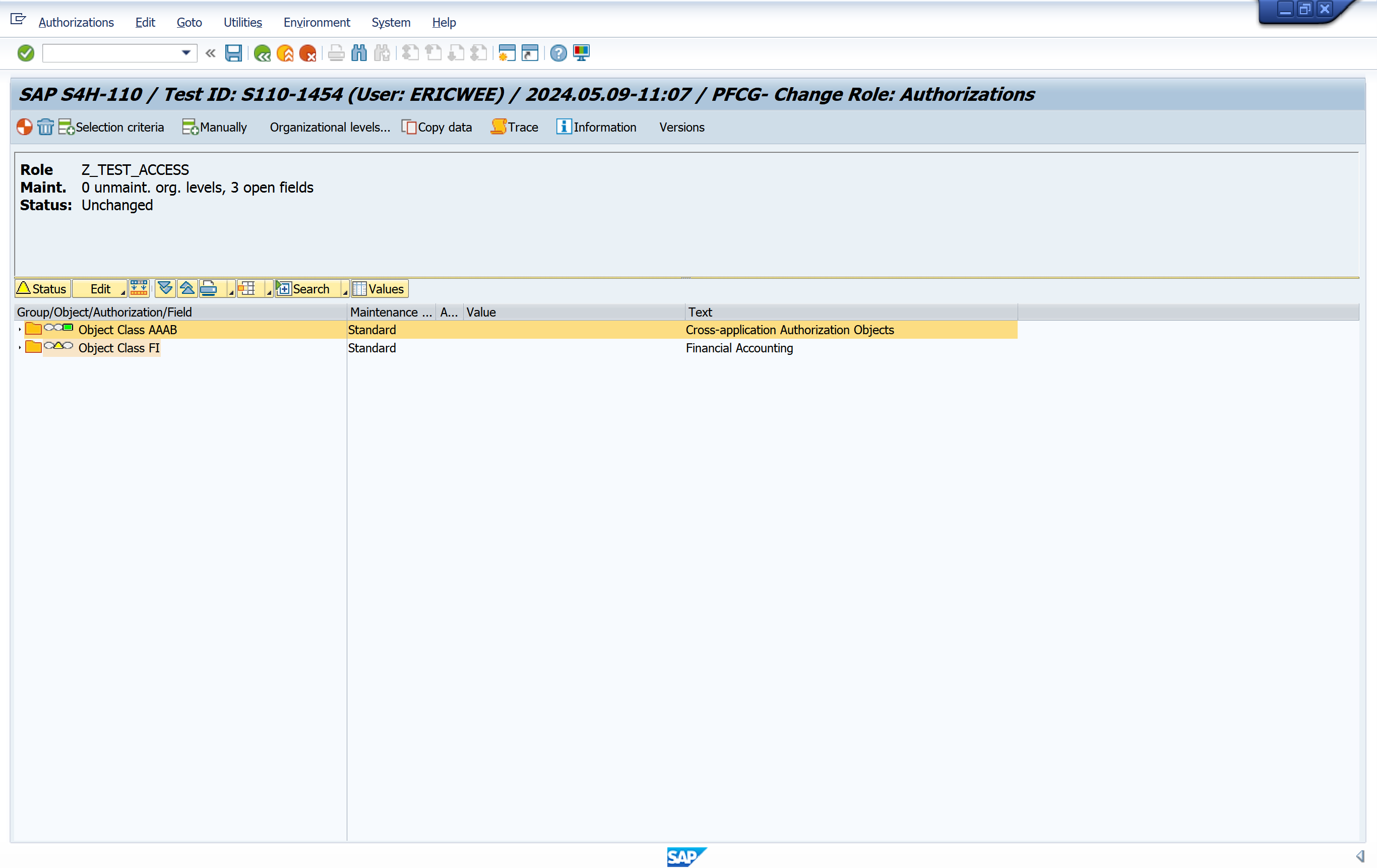Click the Customize local layout monitor icon
Screen dimensions: 1377x868
(582, 53)
